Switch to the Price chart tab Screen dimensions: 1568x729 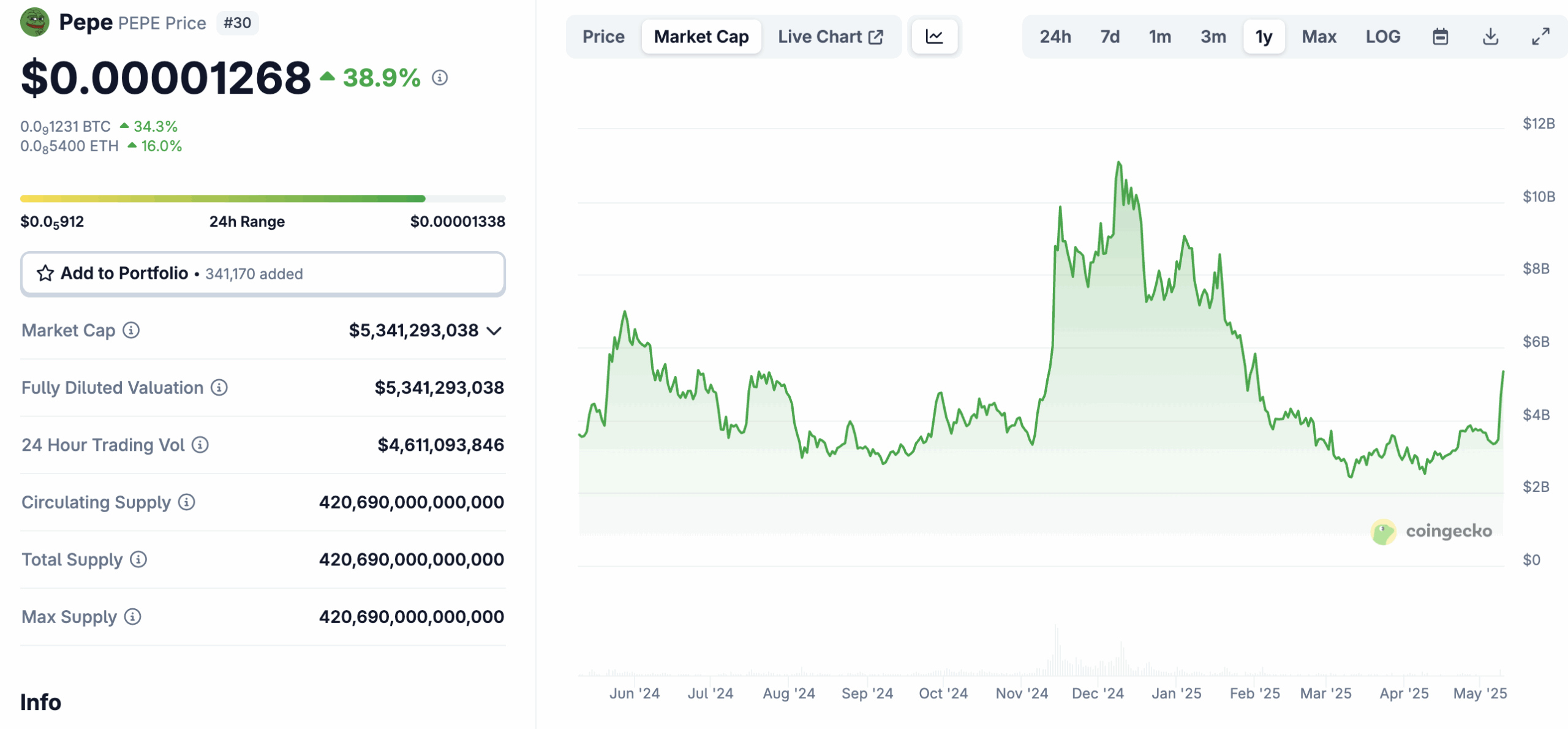603,37
